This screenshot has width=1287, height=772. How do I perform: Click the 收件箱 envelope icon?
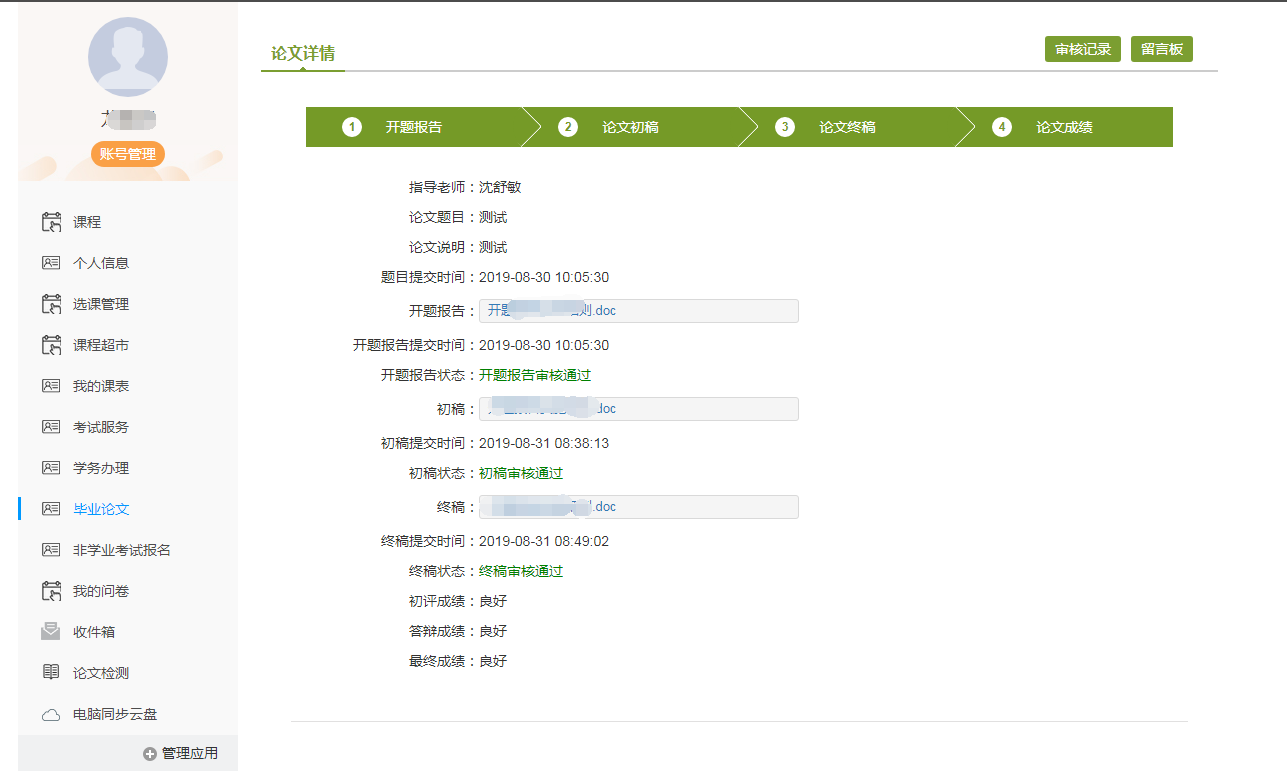51,632
